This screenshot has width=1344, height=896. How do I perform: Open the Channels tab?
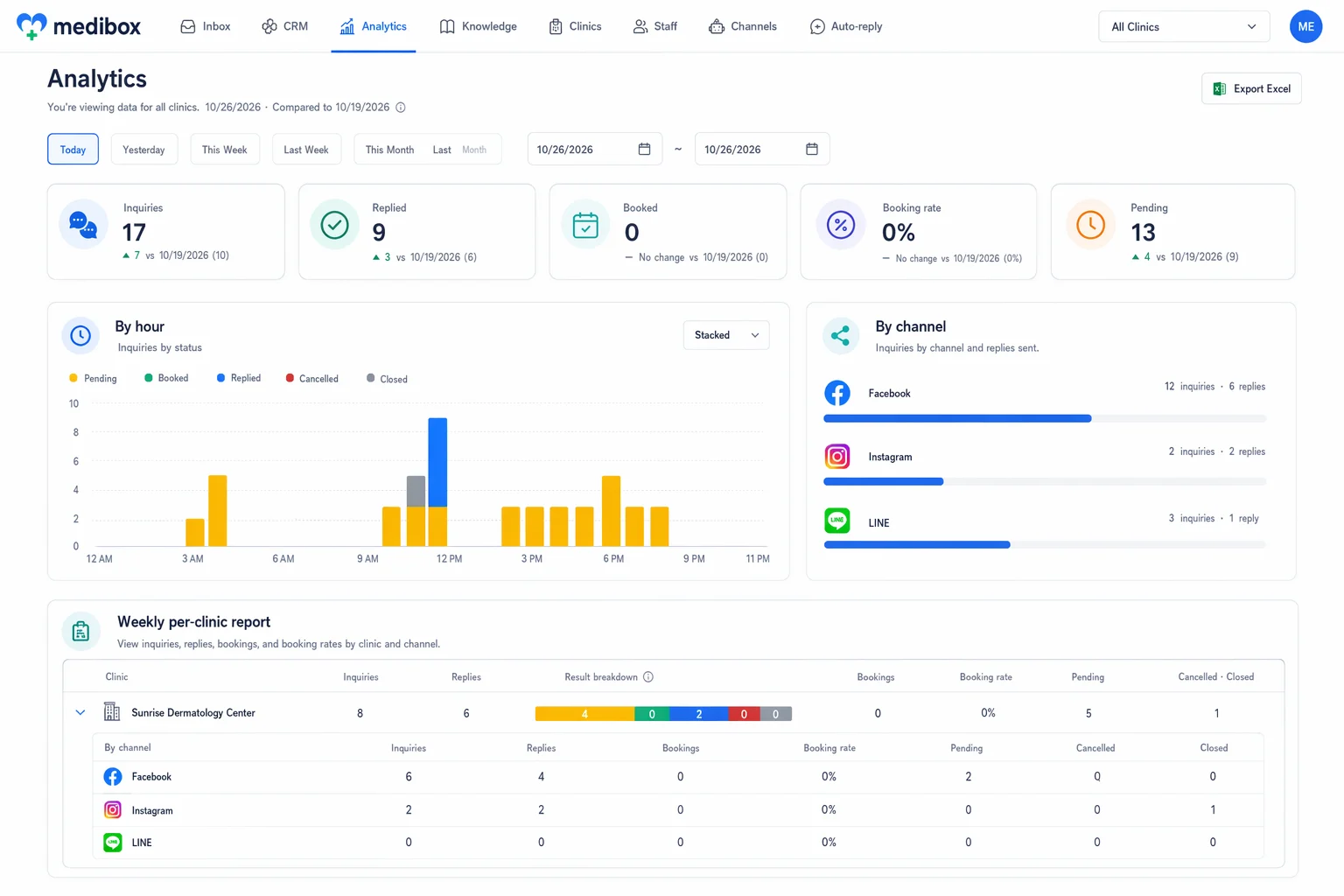pyautogui.click(x=743, y=26)
